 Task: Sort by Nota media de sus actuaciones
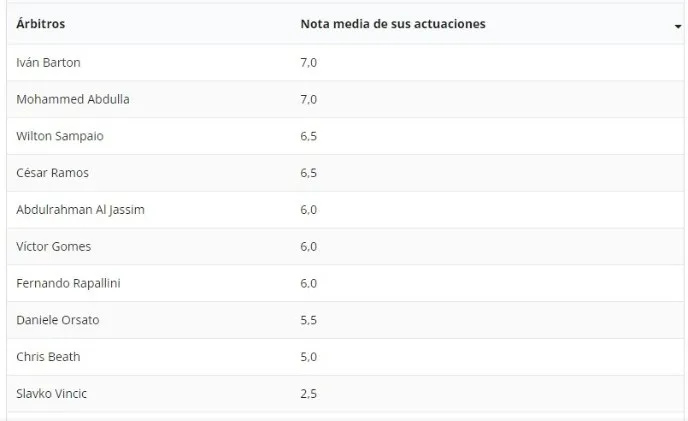point(393,24)
